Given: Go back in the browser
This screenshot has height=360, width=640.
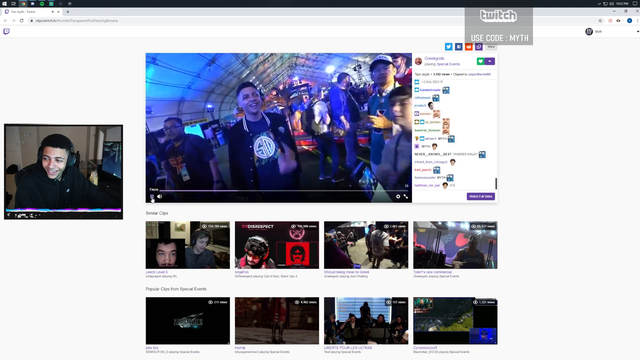Looking at the screenshot, I should [x=5, y=20].
